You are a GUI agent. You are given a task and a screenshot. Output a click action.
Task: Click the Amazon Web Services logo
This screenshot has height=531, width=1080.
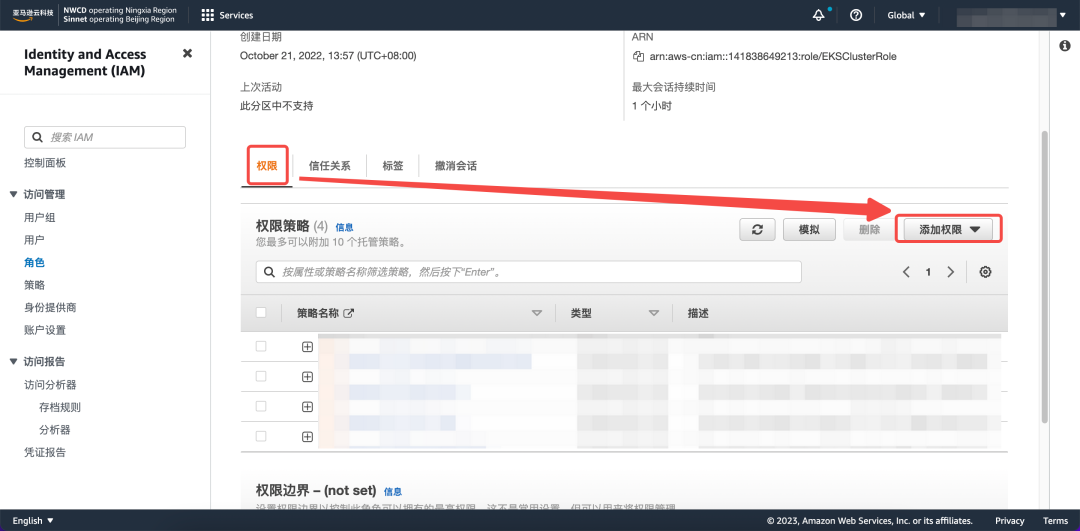coord(32,15)
